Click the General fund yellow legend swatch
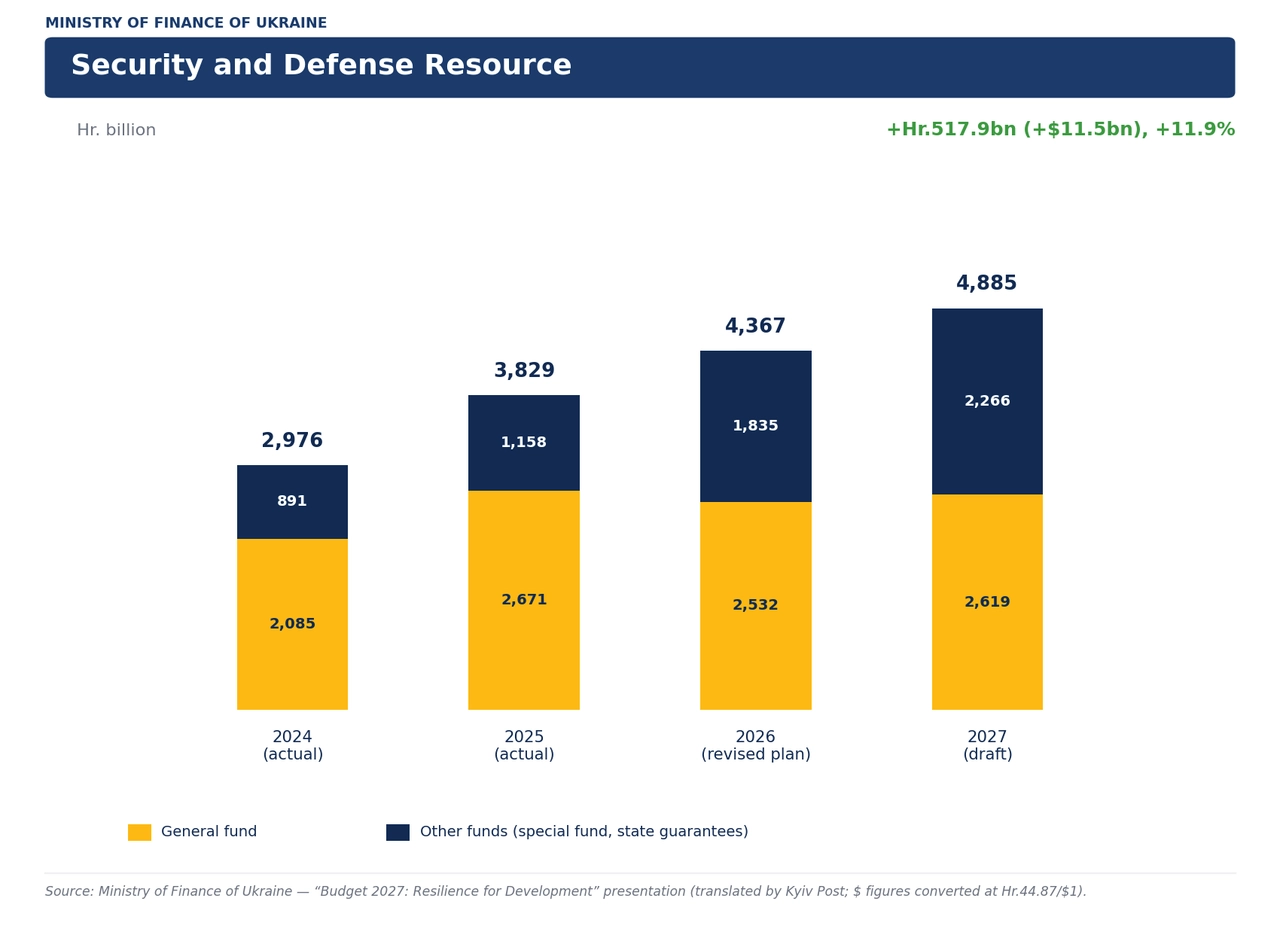The height and width of the screenshot is (934, 1280). click(139, 832)
